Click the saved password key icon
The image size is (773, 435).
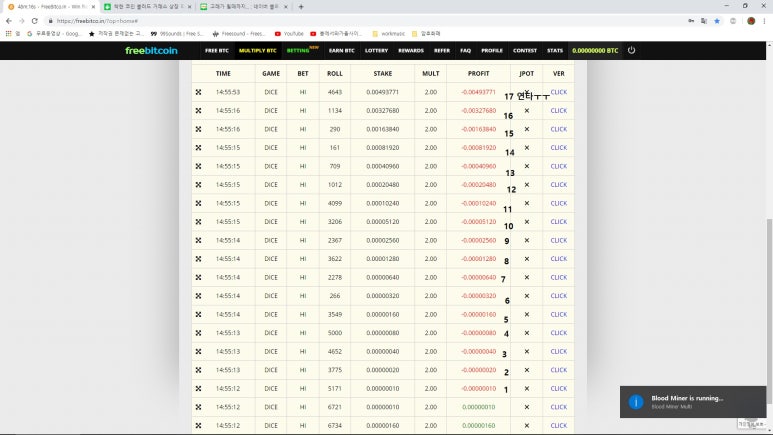(x=691, y=21)
